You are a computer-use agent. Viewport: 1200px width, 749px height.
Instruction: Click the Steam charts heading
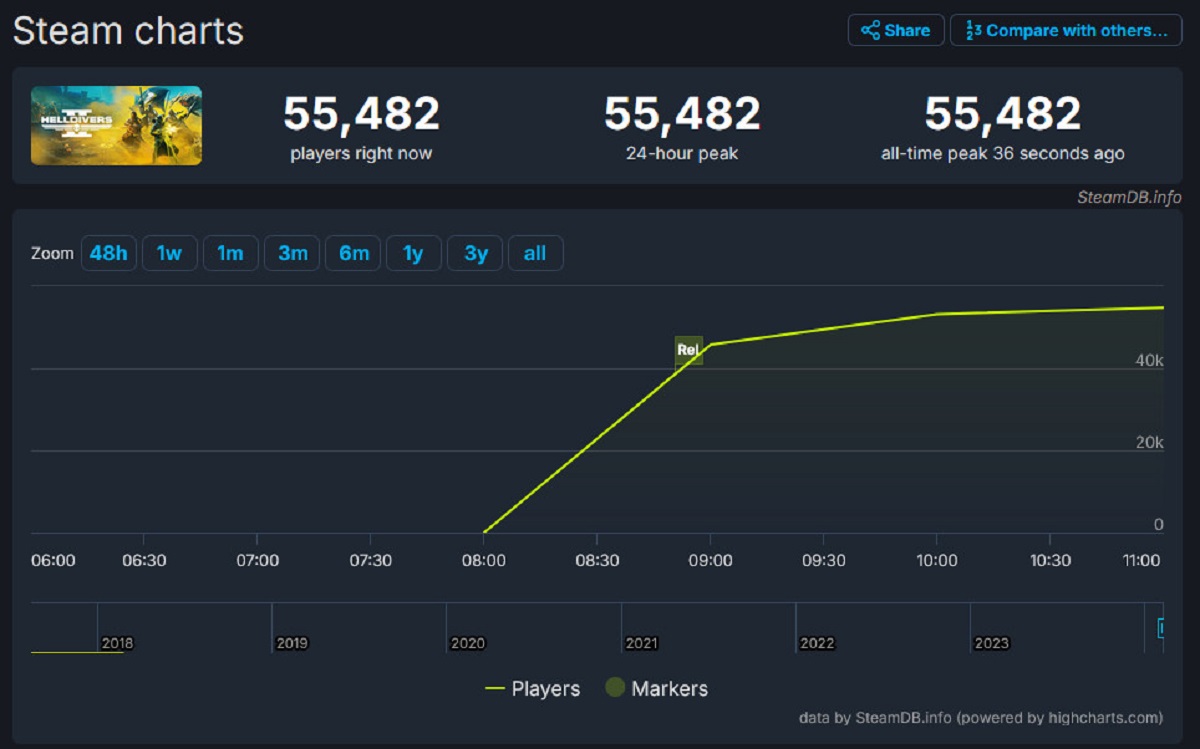128,31
